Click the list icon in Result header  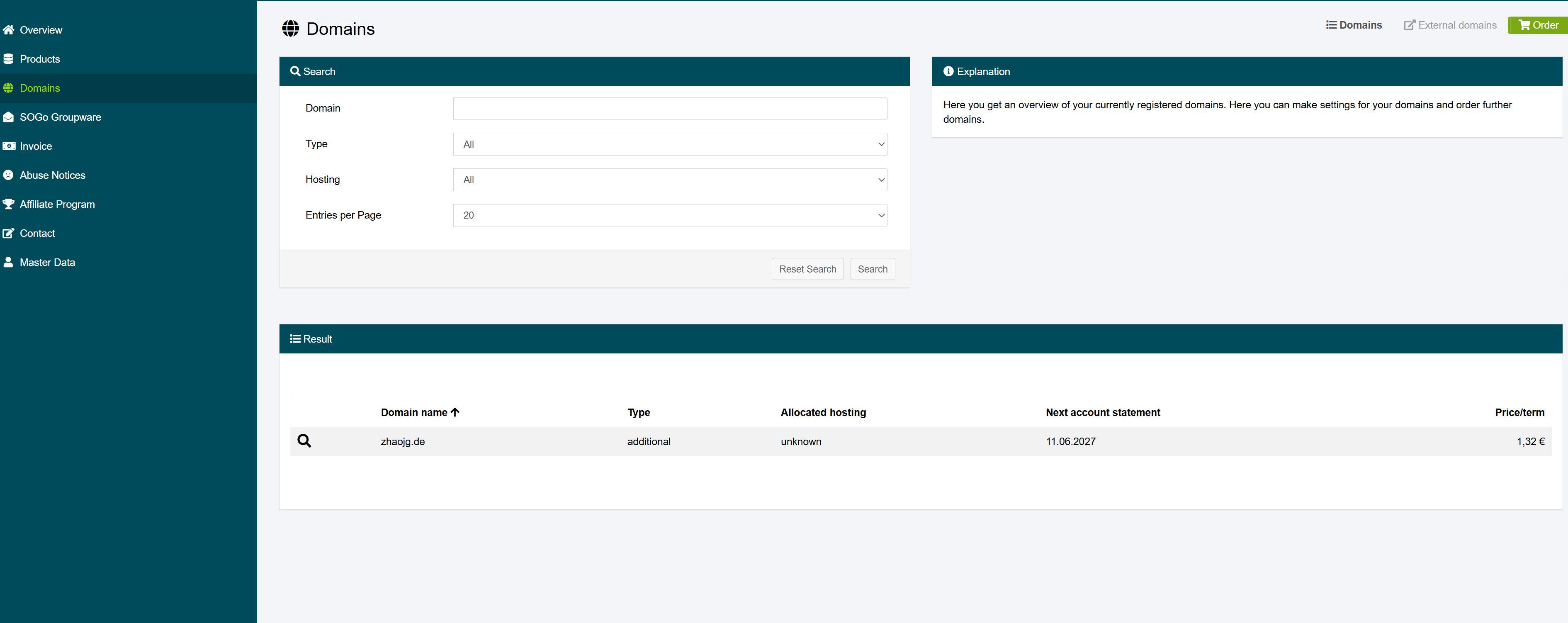tap(295, 339)
